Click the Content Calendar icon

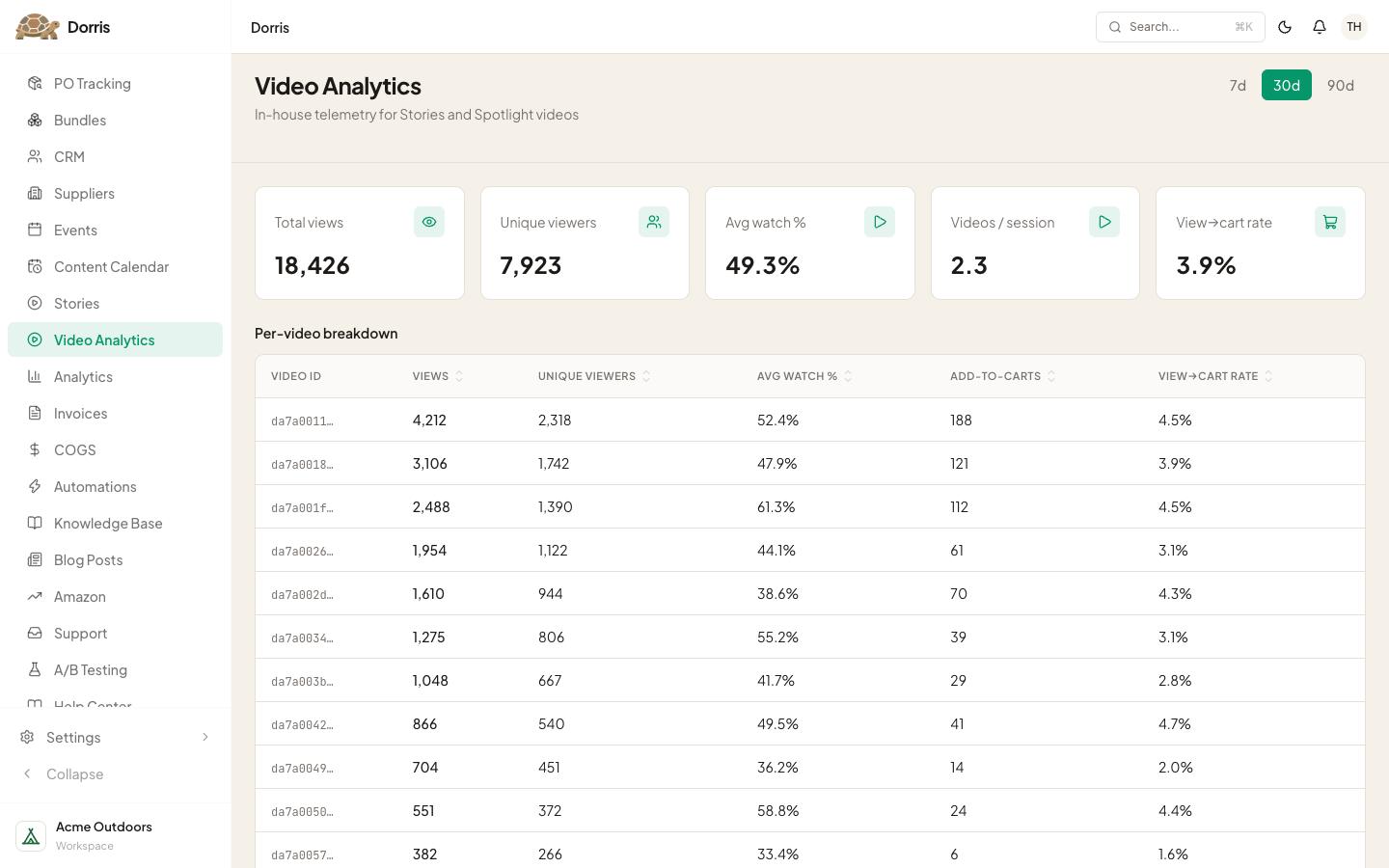35,267
